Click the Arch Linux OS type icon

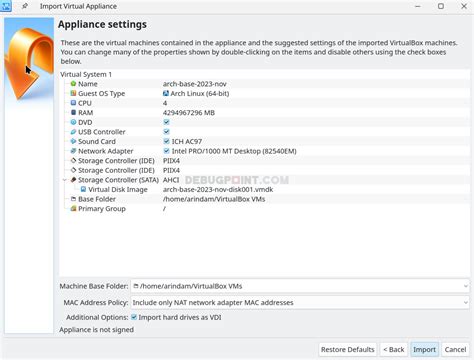166,93
